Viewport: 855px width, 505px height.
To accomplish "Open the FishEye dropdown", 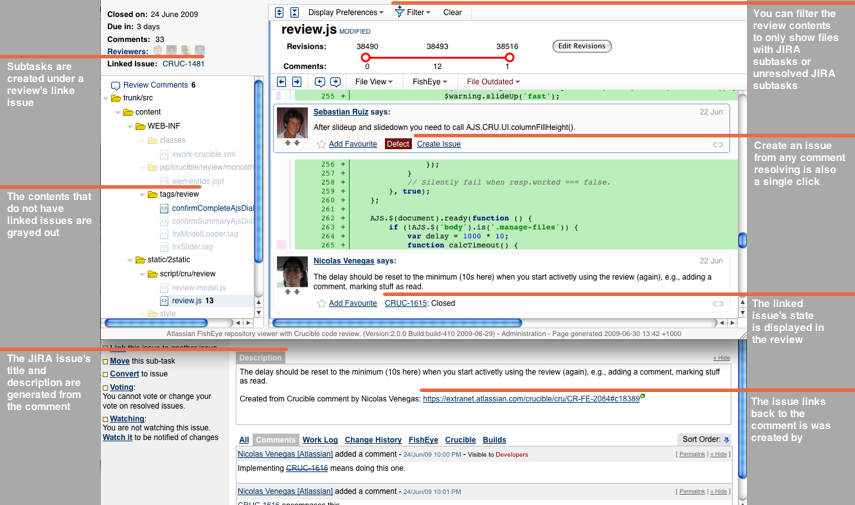I will pos(430,82).
